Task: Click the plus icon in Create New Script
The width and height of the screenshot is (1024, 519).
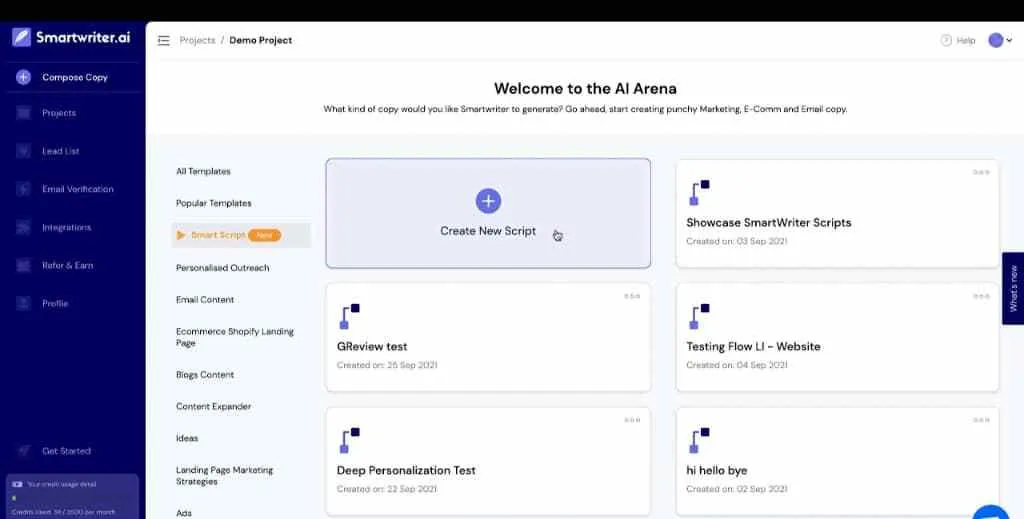Action: click(488, 201)
